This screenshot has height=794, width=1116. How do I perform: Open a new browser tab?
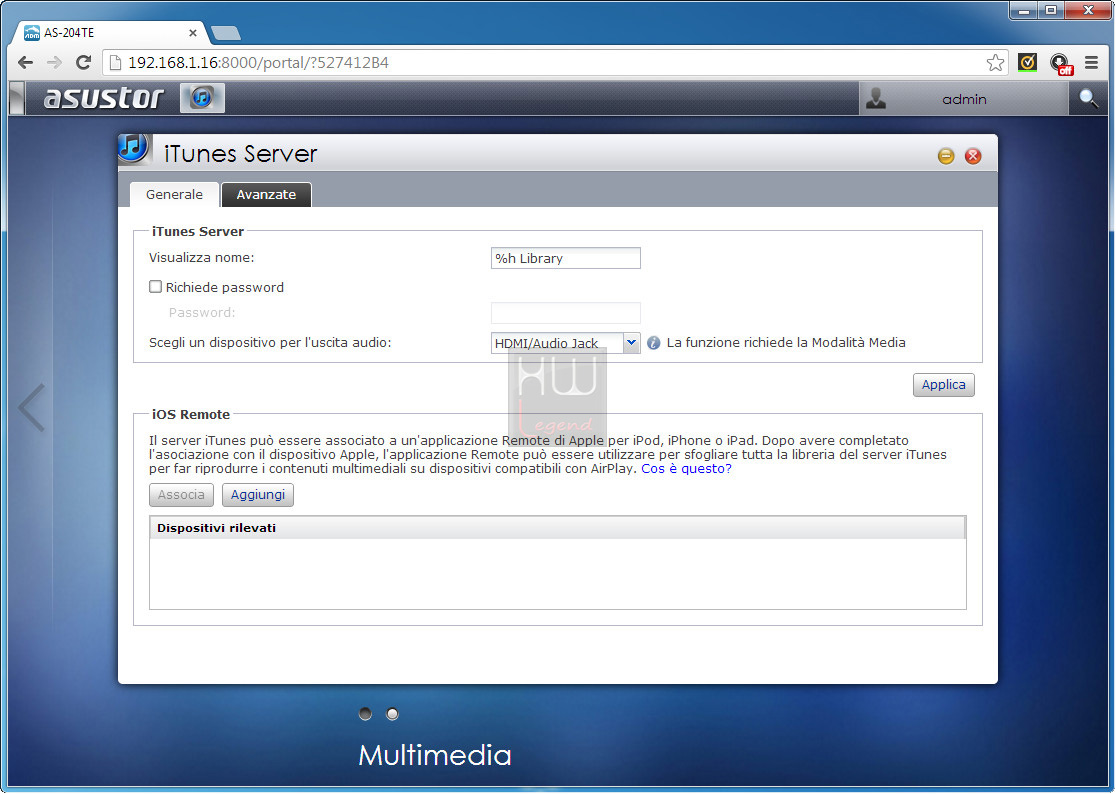click(x=226, y=33)
